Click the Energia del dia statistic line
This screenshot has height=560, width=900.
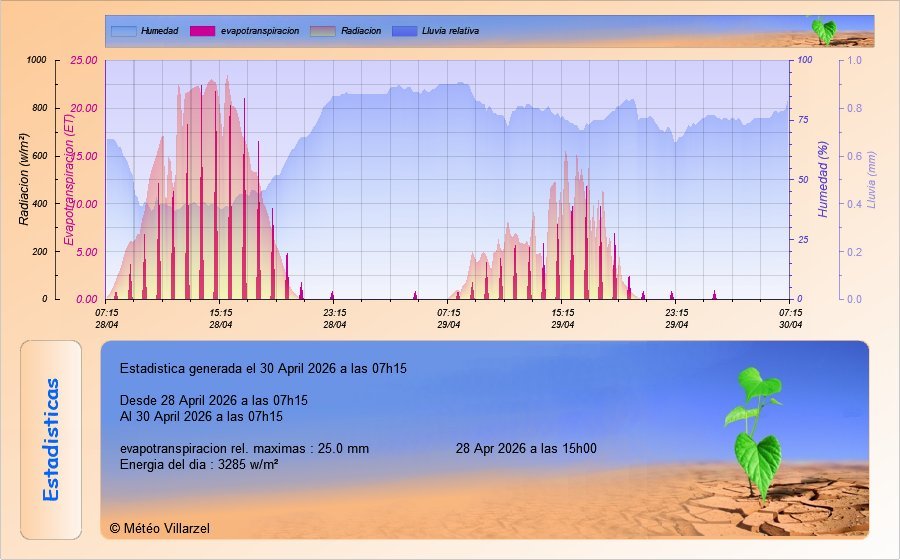[199, 465]
